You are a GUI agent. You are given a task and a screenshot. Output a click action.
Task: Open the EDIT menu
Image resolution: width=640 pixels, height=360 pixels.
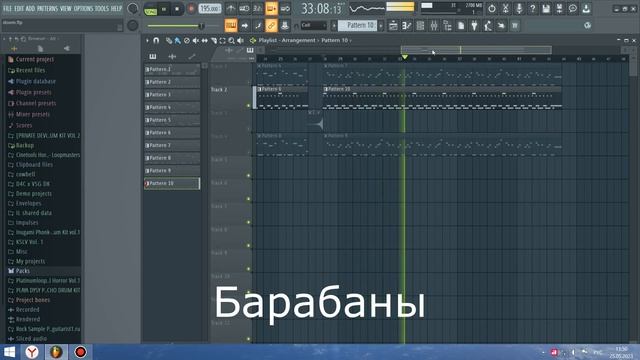(x=19, y=9)
